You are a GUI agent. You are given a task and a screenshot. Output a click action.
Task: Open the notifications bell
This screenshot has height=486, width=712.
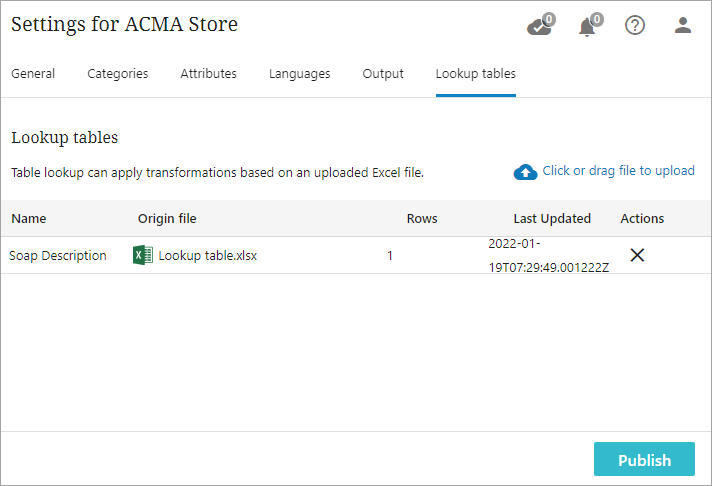tap(588, 26)
